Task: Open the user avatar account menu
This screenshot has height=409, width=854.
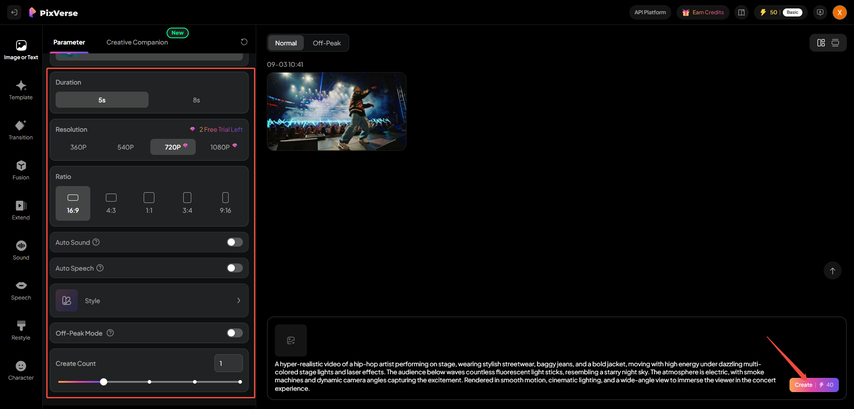Action: tap(839, 12)
